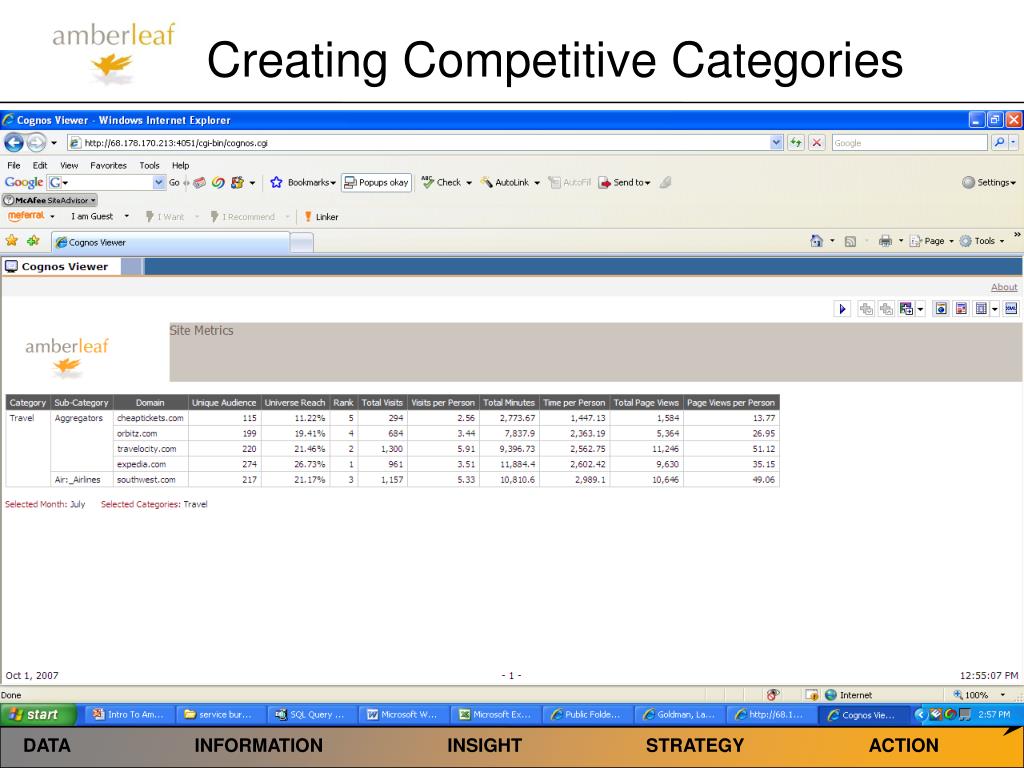
Task: Click the RSS feeds icon
Action: tap(850, 241)
